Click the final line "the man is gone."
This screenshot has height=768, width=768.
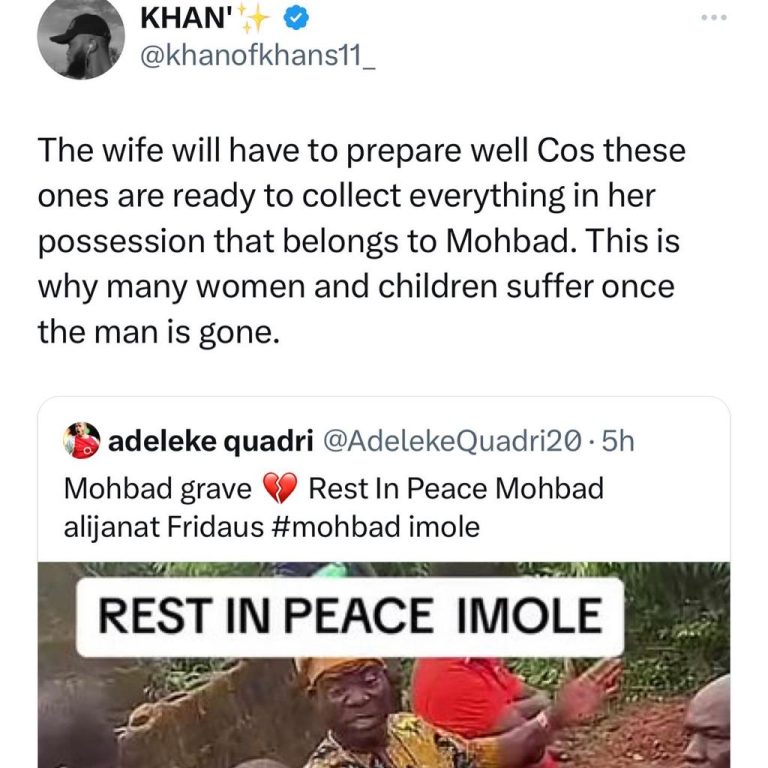pos(155,332)
